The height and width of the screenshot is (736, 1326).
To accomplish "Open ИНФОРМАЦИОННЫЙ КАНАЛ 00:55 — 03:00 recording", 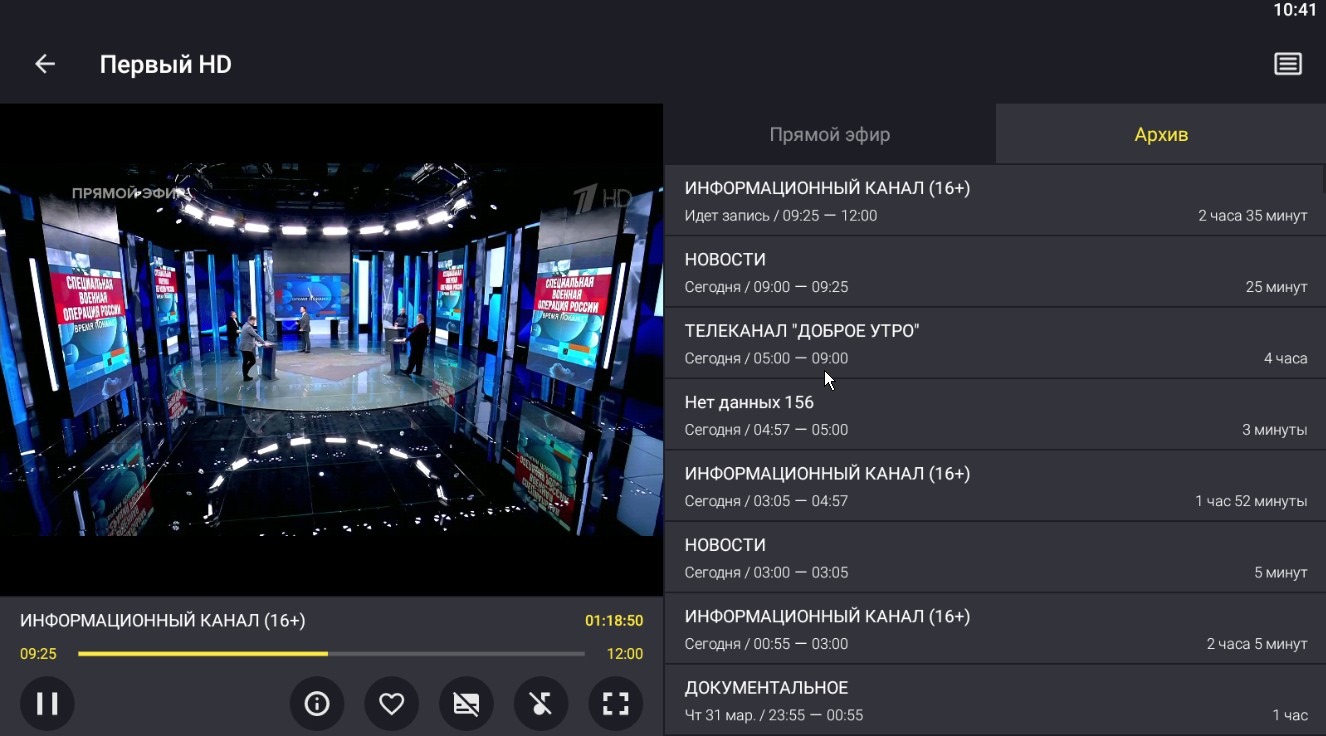I will point(994,629).
